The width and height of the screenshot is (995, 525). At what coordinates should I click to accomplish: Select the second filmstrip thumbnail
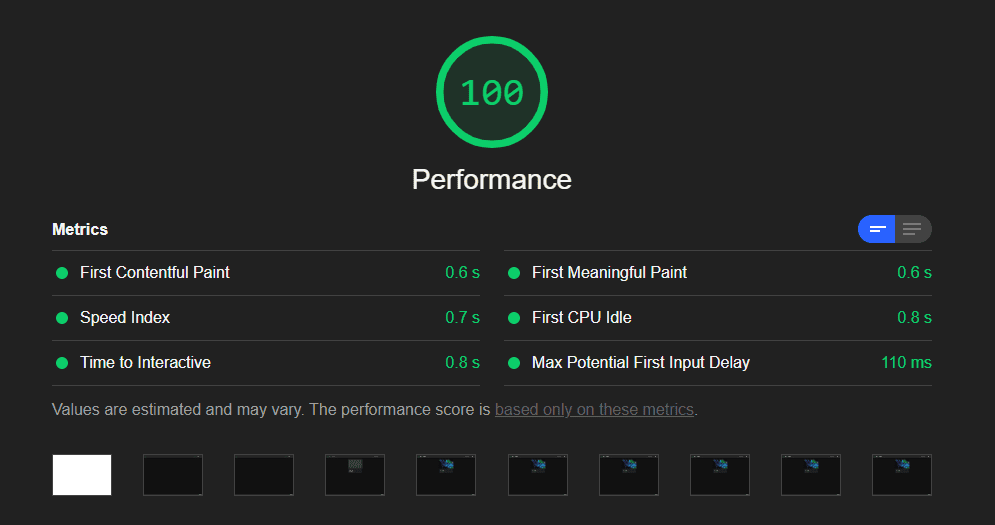pos(173,475)
